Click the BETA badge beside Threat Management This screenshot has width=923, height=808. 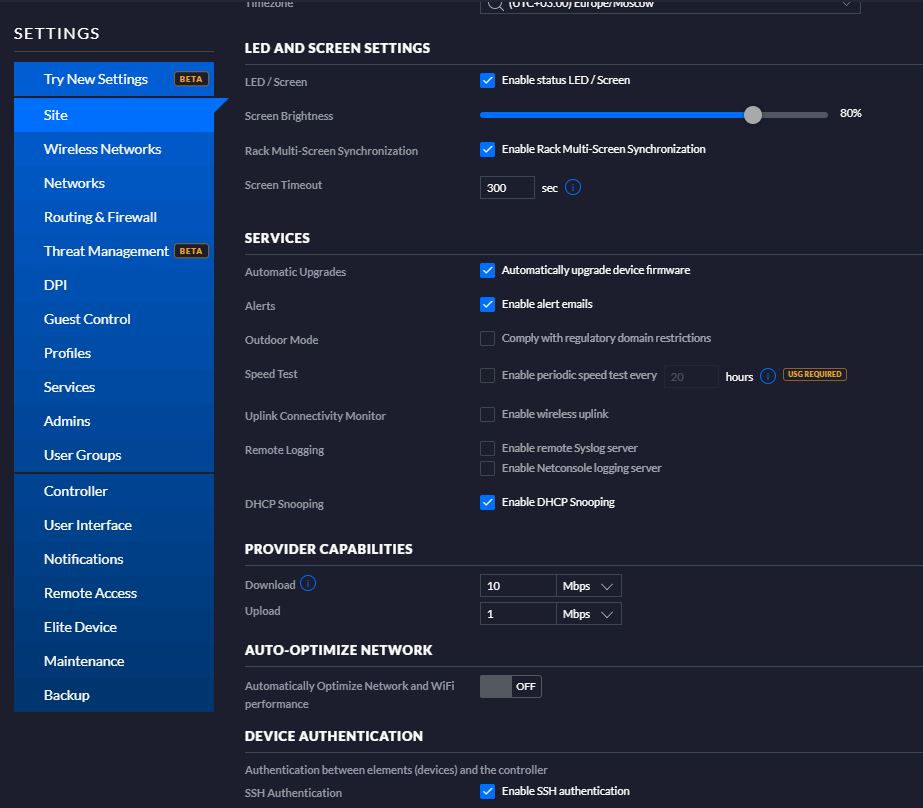[191, 251]
